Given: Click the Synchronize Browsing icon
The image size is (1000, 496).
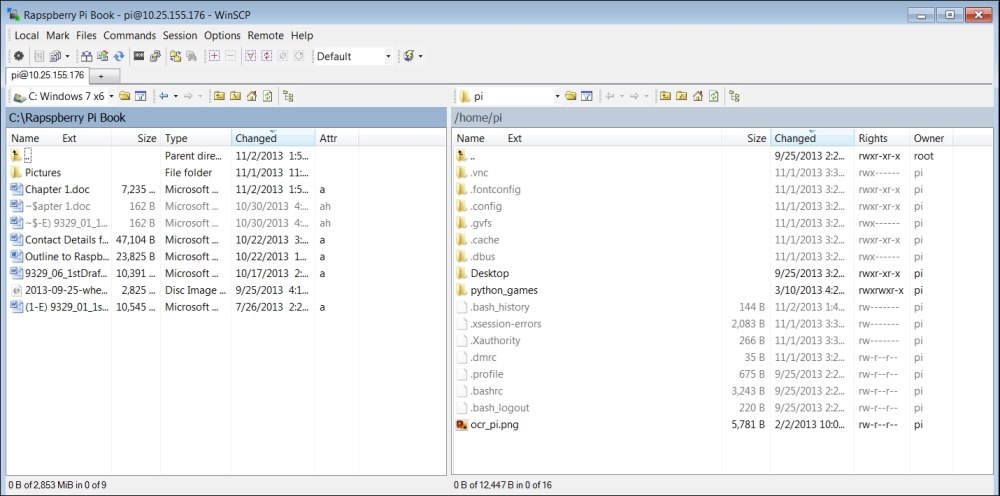Looking at the screenshot, I should (175, 56).
